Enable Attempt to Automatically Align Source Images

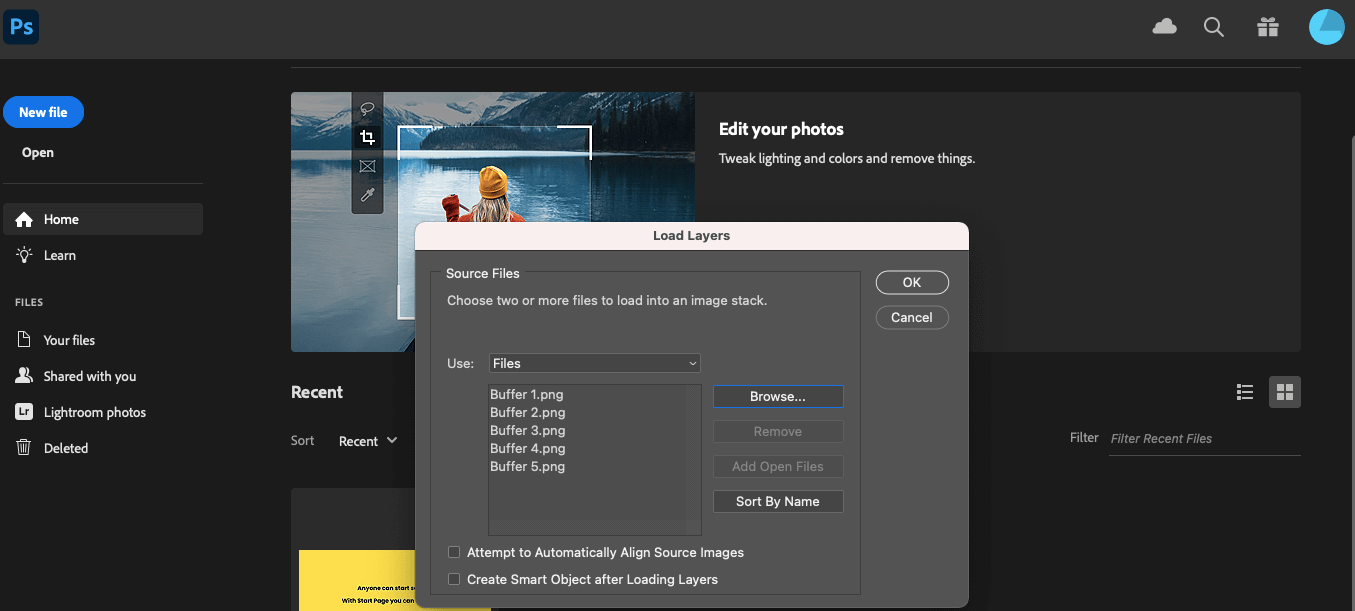click(x=454, y=552)
